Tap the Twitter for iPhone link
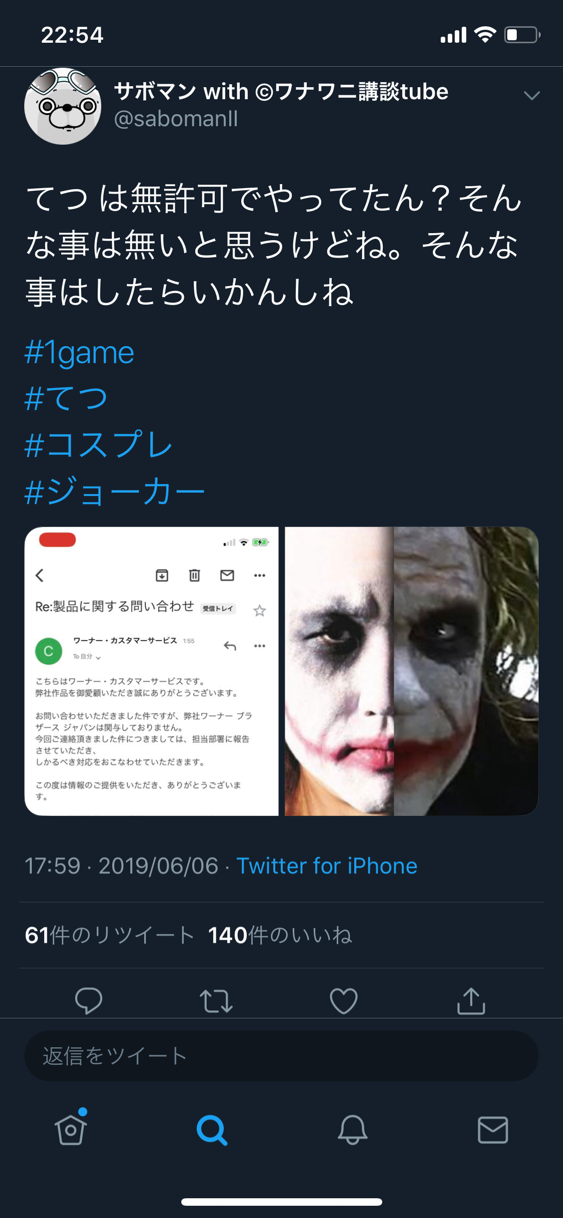This screenshot has height=1218, width=563. coord(327,866)
